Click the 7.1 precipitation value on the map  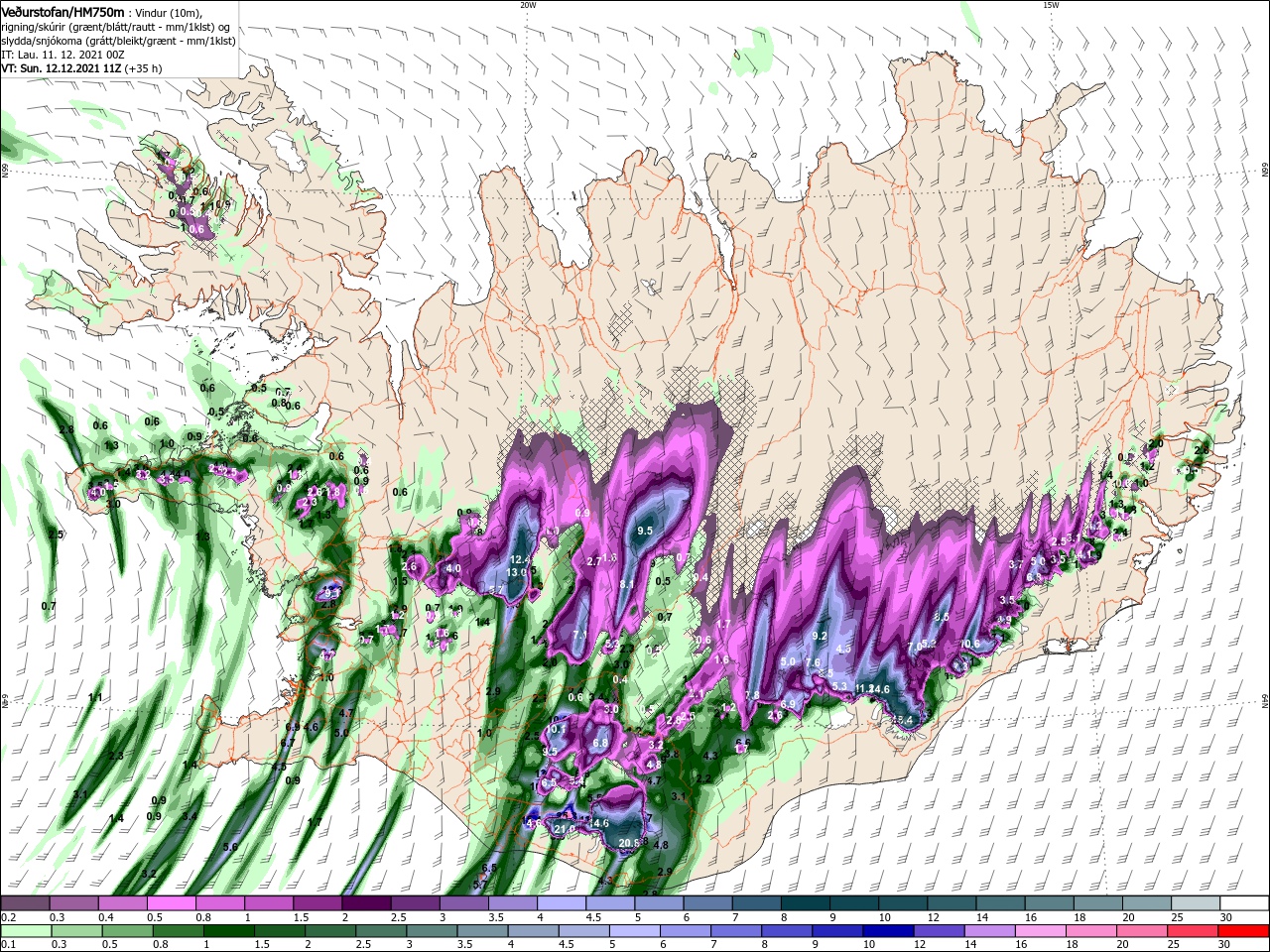[580, 635]
